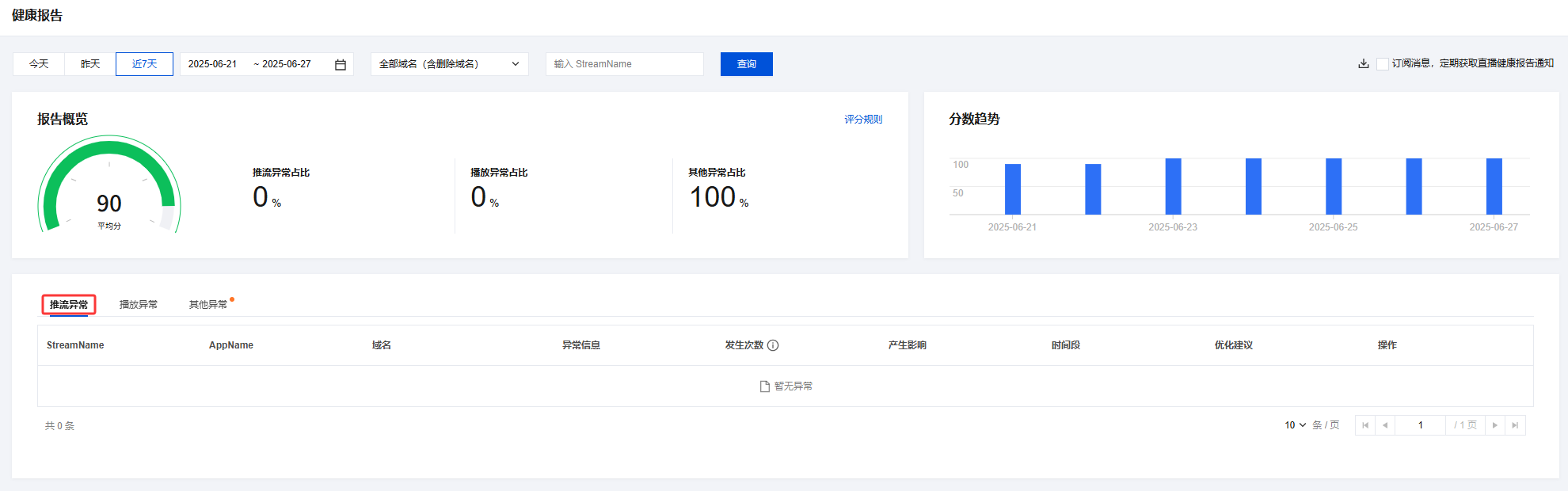
Task: Select the 今天 time range option
Action: tap(39, 64)
